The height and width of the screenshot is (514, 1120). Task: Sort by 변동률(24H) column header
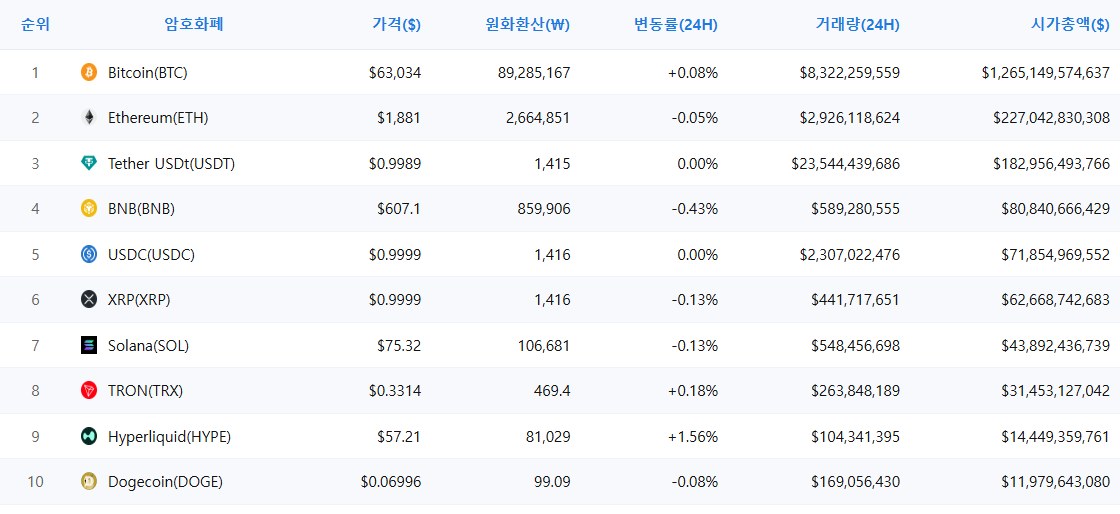(676, 25)
